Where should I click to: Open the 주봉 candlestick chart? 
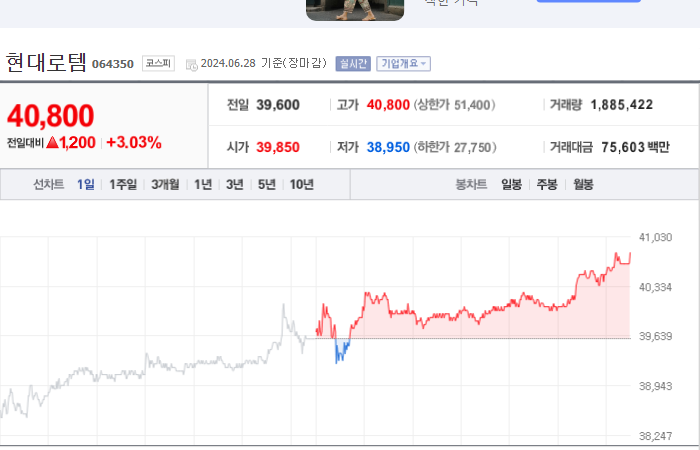[547, 184]
